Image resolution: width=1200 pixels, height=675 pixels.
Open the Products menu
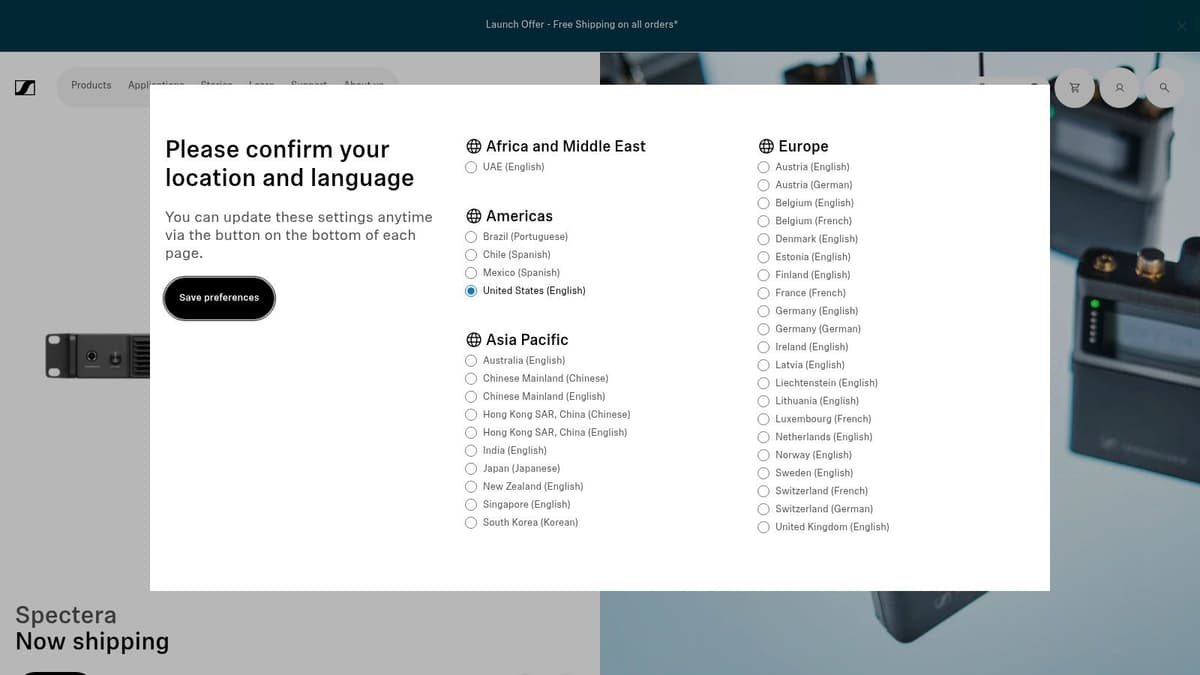coord(91,85)
